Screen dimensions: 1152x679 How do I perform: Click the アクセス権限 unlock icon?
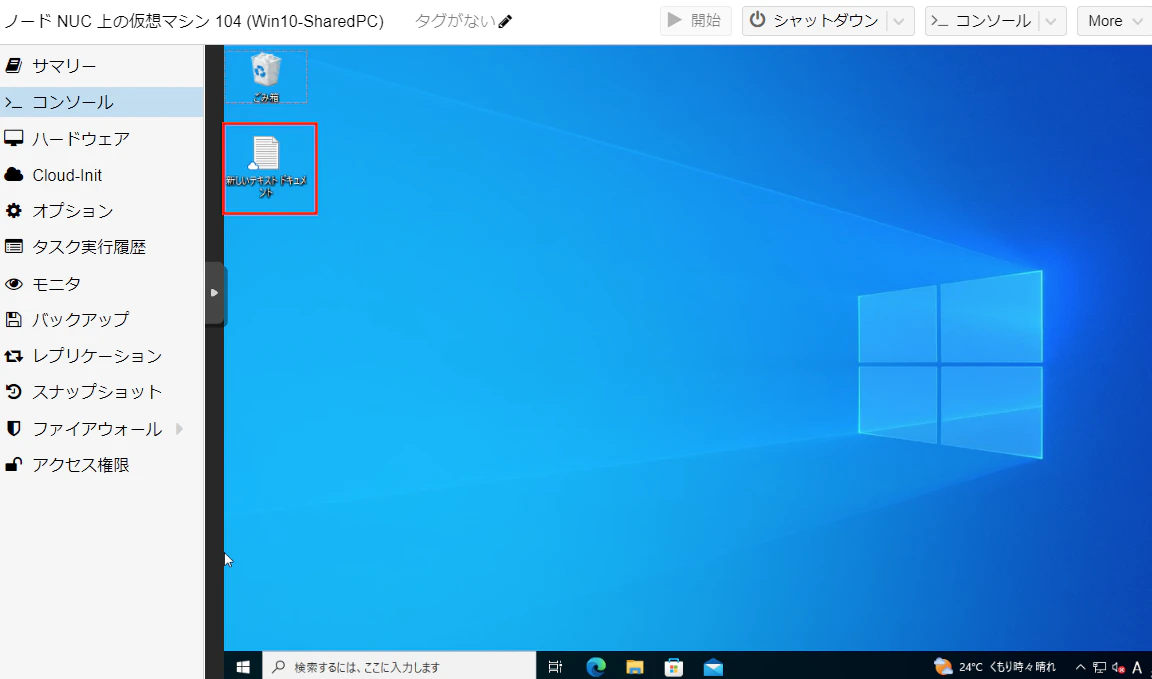click(13, 464)
